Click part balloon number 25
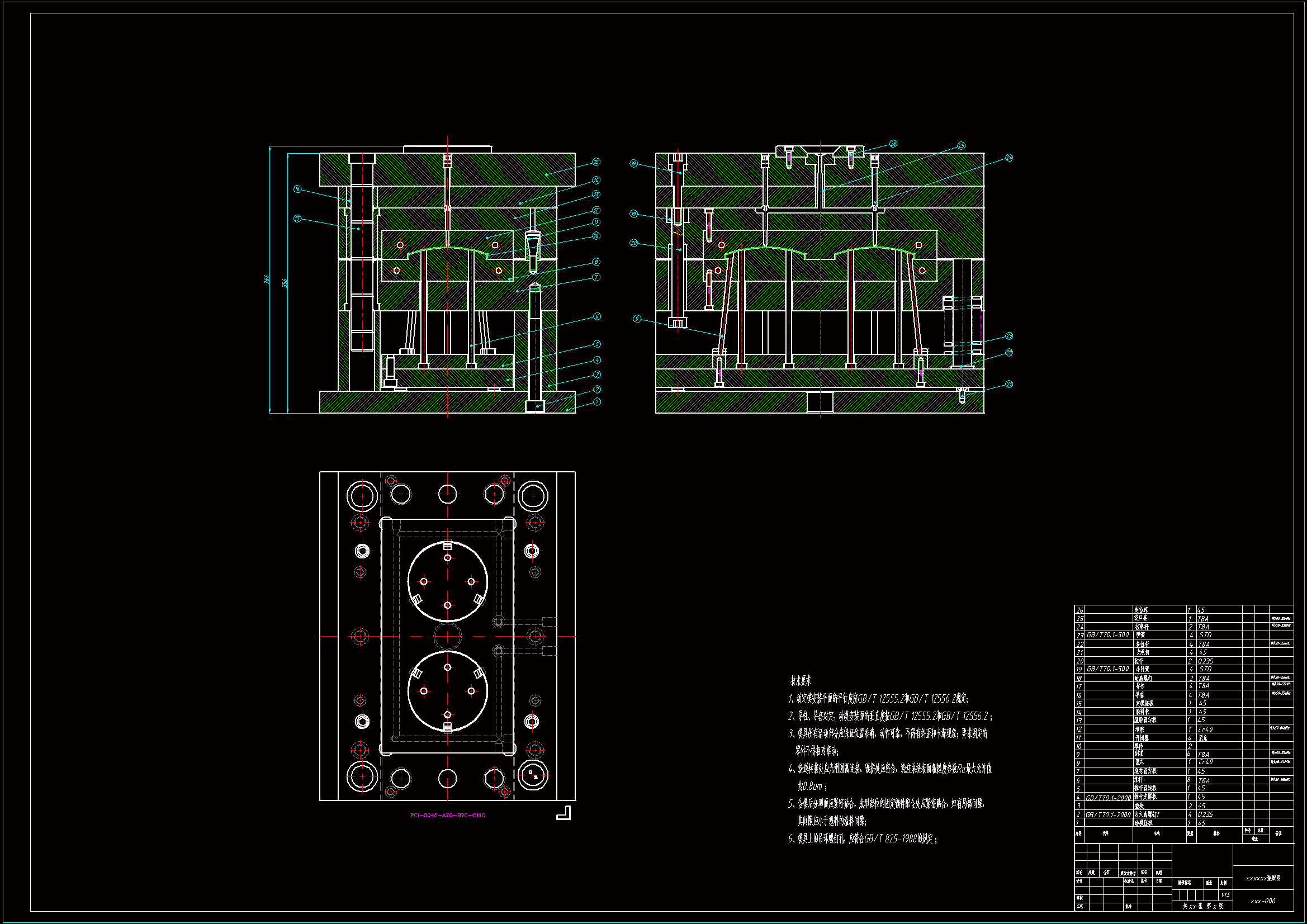 [x=962, y=146]
